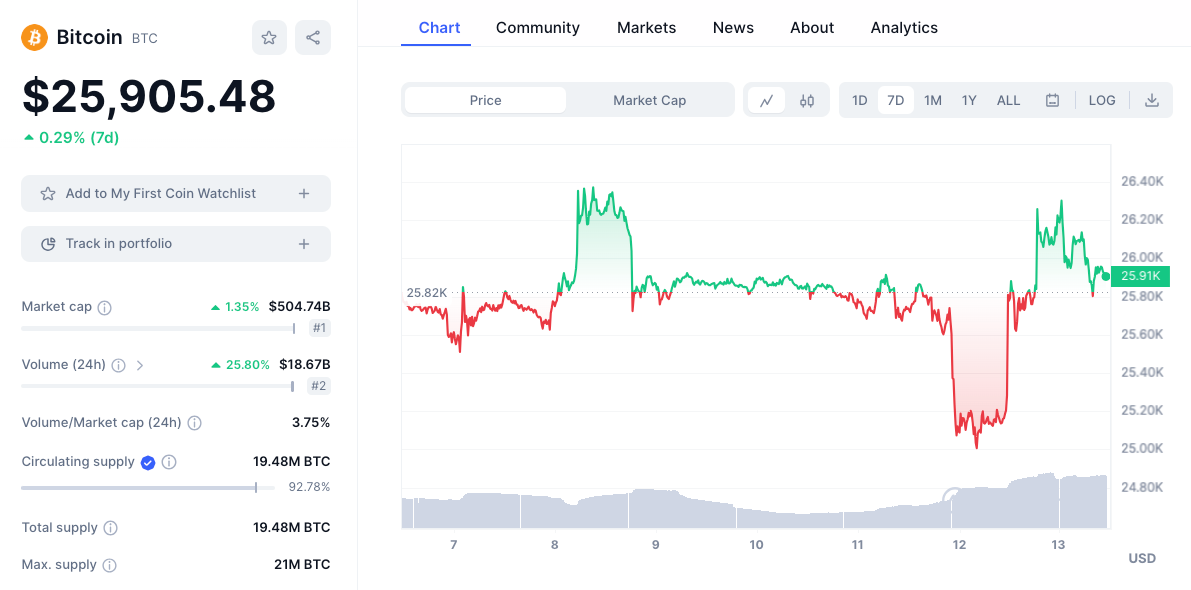Click the plus icon on the watchlist row

coord(304,194)
